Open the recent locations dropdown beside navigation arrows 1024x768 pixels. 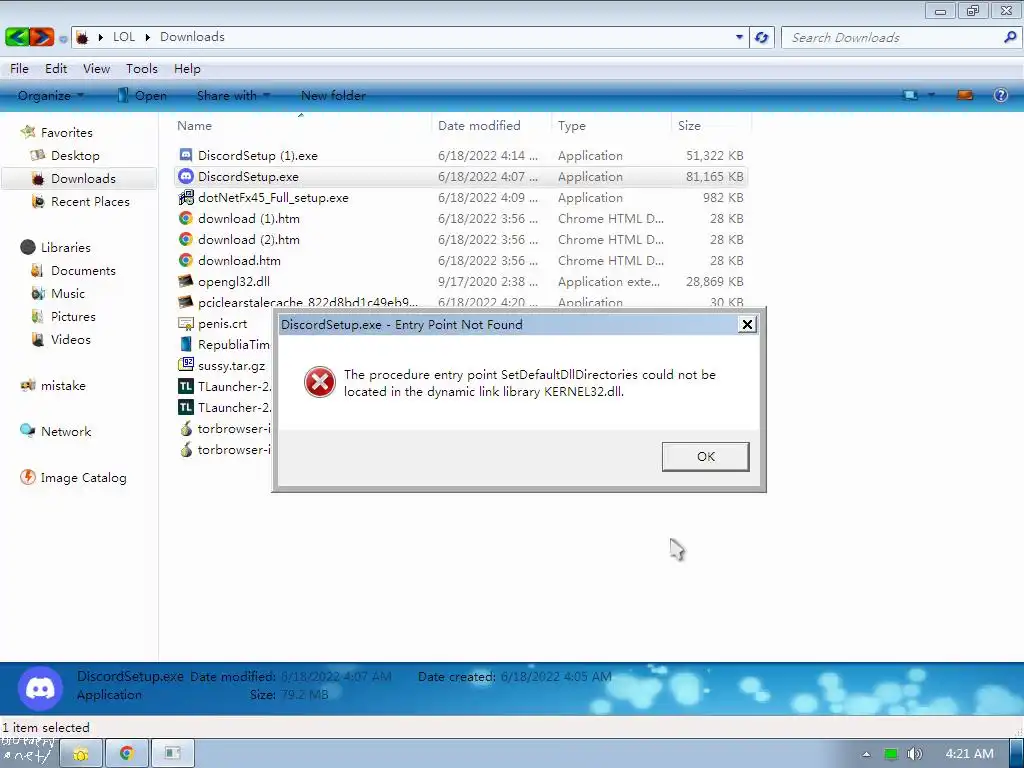pyautogui.click(x=63, y=39)
